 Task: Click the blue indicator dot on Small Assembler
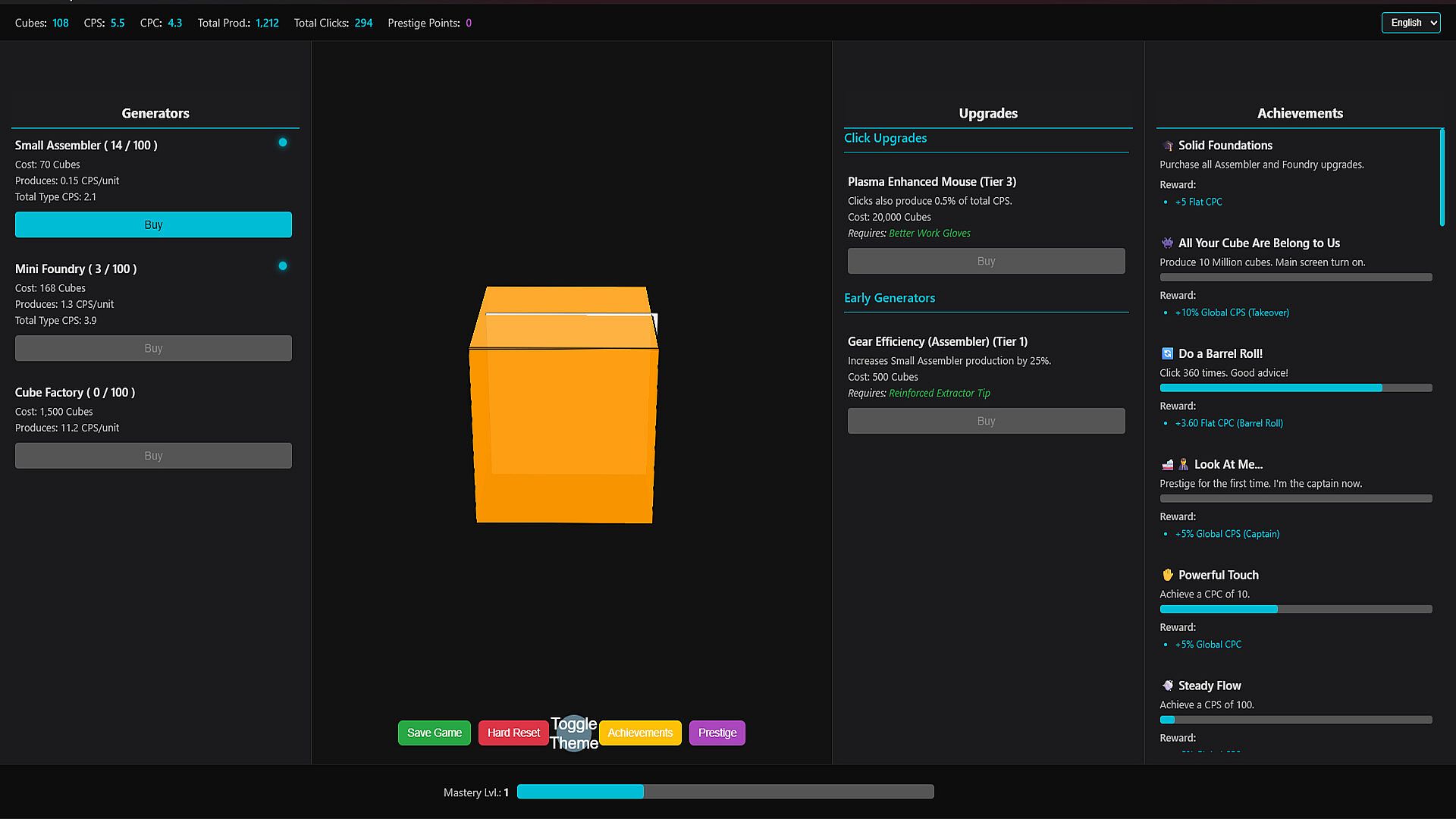pyautogui.click(x=283, y=143)
